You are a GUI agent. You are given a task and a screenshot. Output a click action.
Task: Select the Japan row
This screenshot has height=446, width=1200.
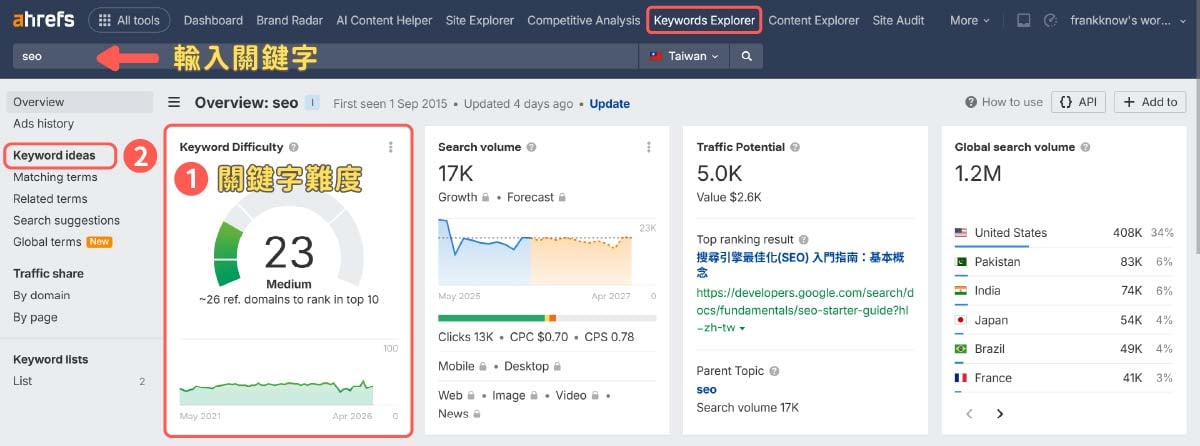1065,320
